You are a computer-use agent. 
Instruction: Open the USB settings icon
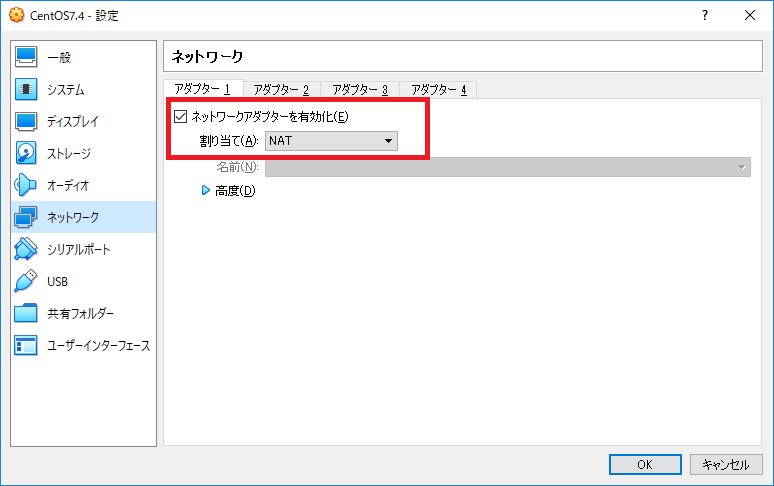coord(27,281)
